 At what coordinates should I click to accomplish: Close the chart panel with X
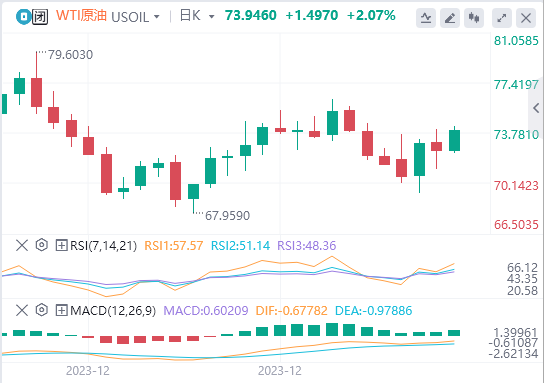pos(526,18)
